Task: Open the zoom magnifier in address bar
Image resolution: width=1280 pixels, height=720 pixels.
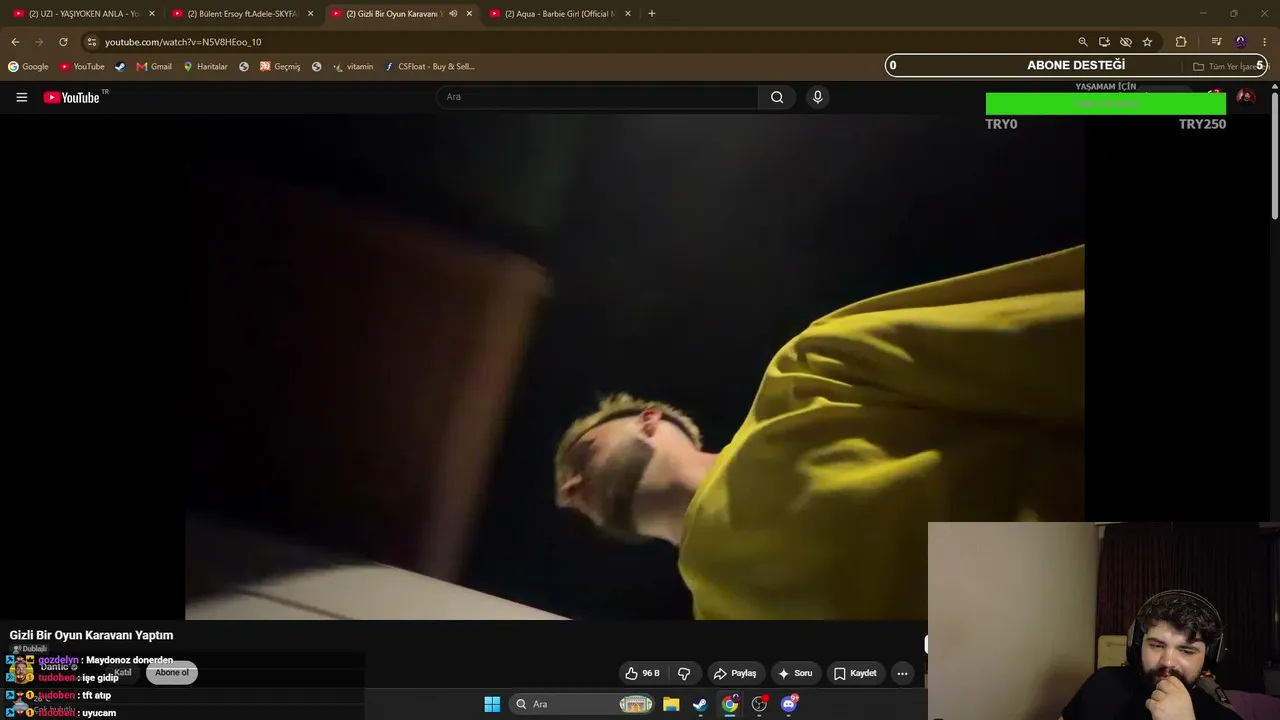Action: coord(1082,42)
